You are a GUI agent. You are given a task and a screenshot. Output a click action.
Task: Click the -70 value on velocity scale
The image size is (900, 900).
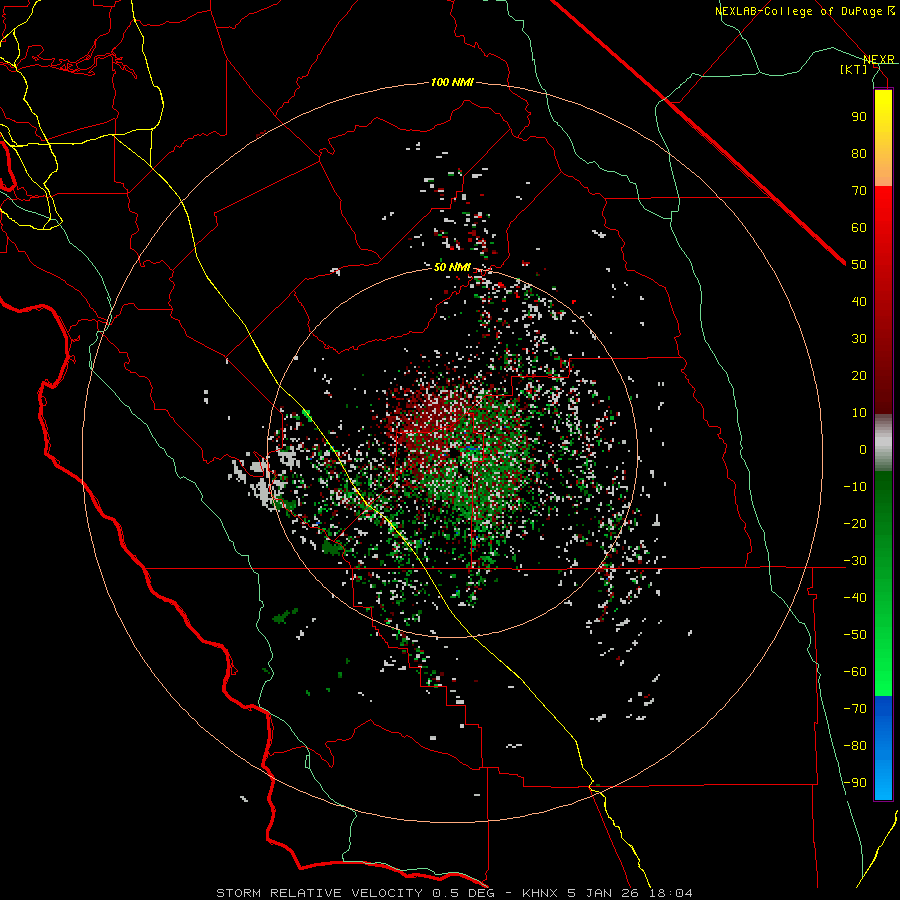[x=855, y=709]
